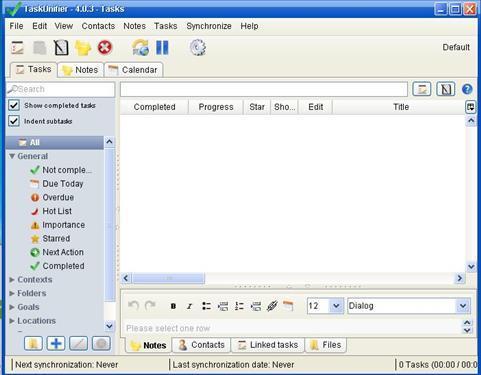Toggle bold in the note editor toolbar
Image resolution: width=481 pixels, height=375 pixels.
pyautogui.click(x=173, y=306)
